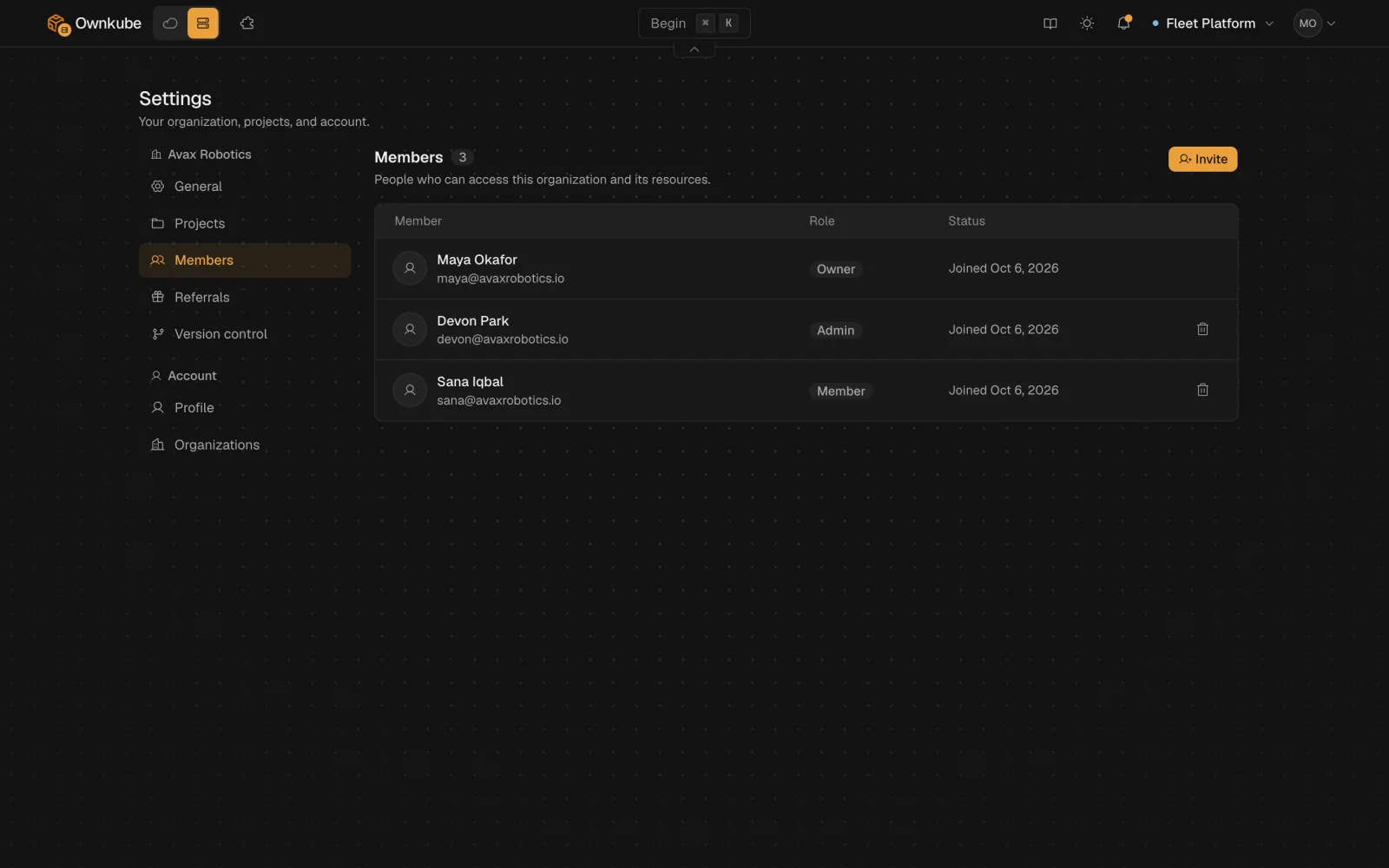Click the Member role badge
Screen dimensions: 1389x868
pyautogui.click(x=841, y=391)
